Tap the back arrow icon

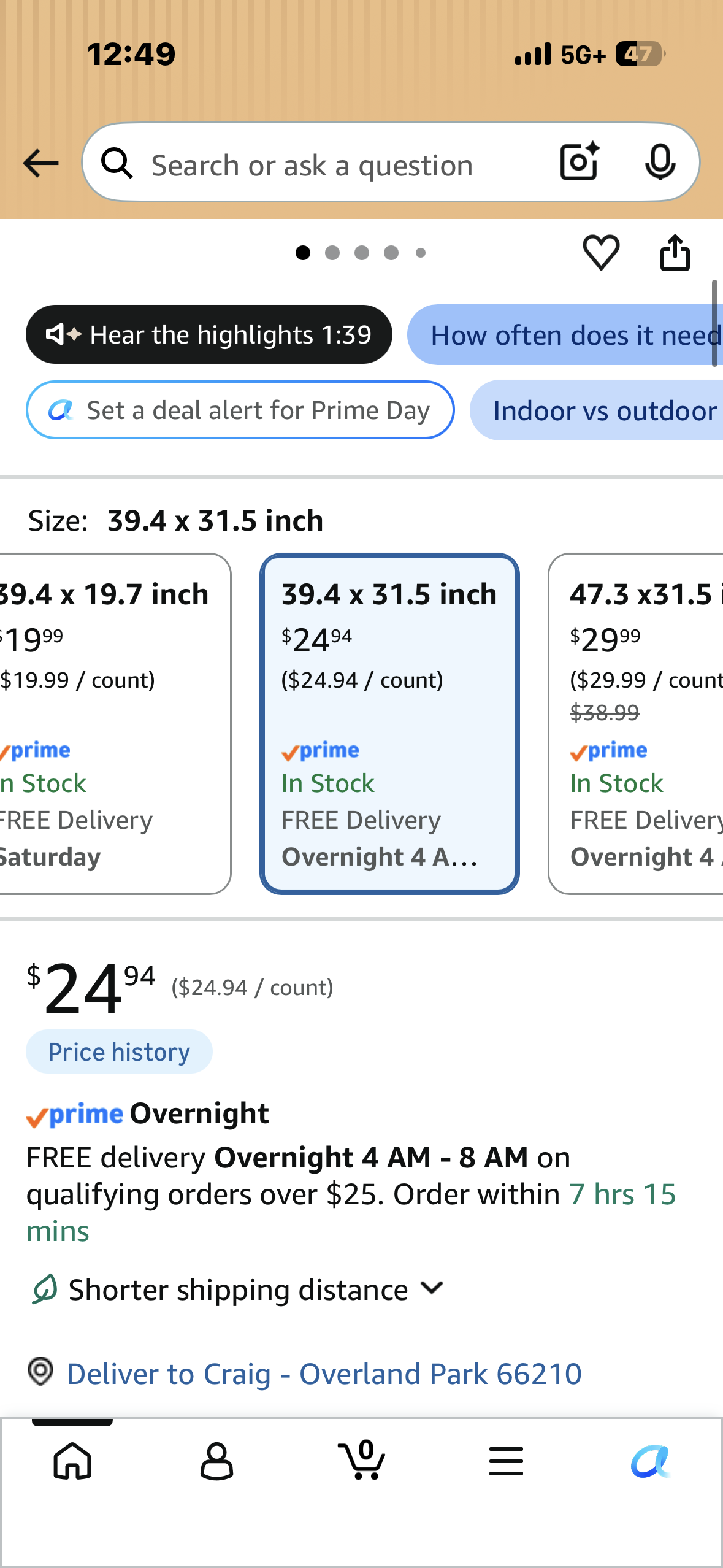click(x=40, y=163)
